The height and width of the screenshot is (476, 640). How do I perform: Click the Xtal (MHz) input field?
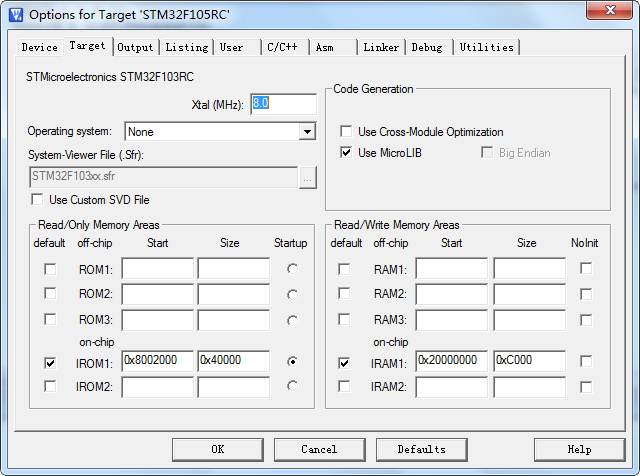tap(283, 104)
